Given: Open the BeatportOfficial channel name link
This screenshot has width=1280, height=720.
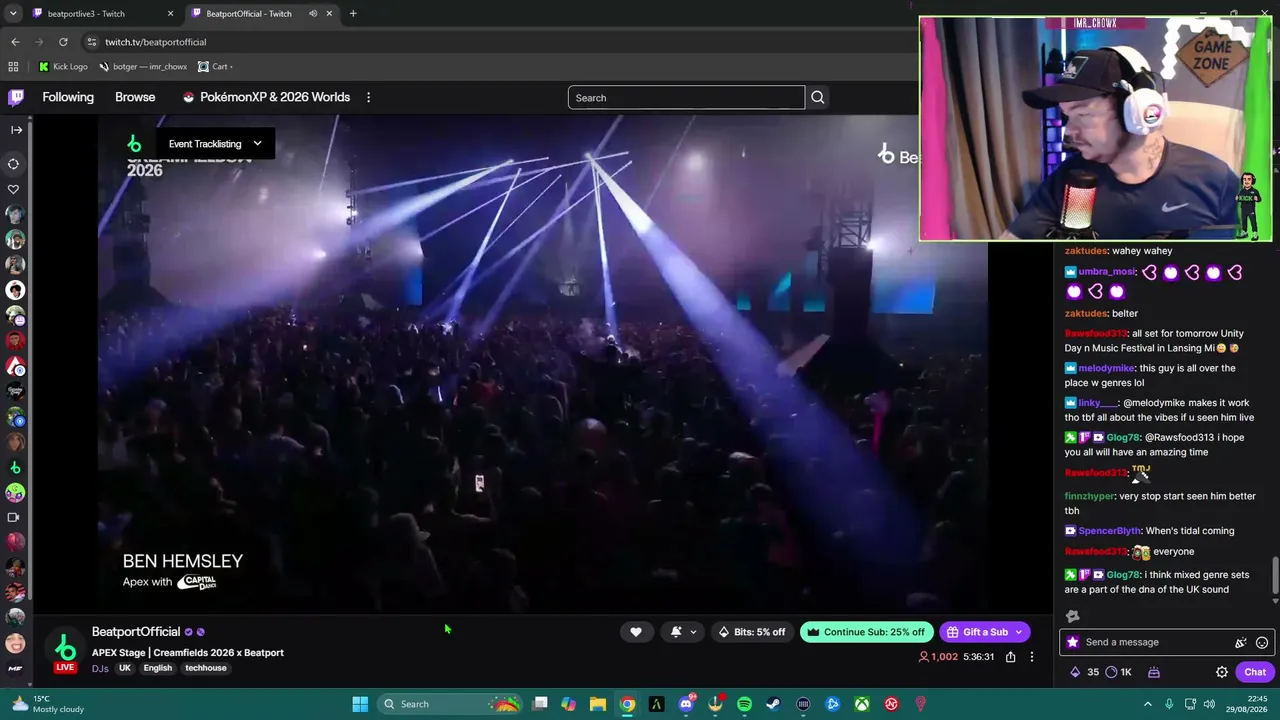Looking at the screenshot, I should (136, 632).
